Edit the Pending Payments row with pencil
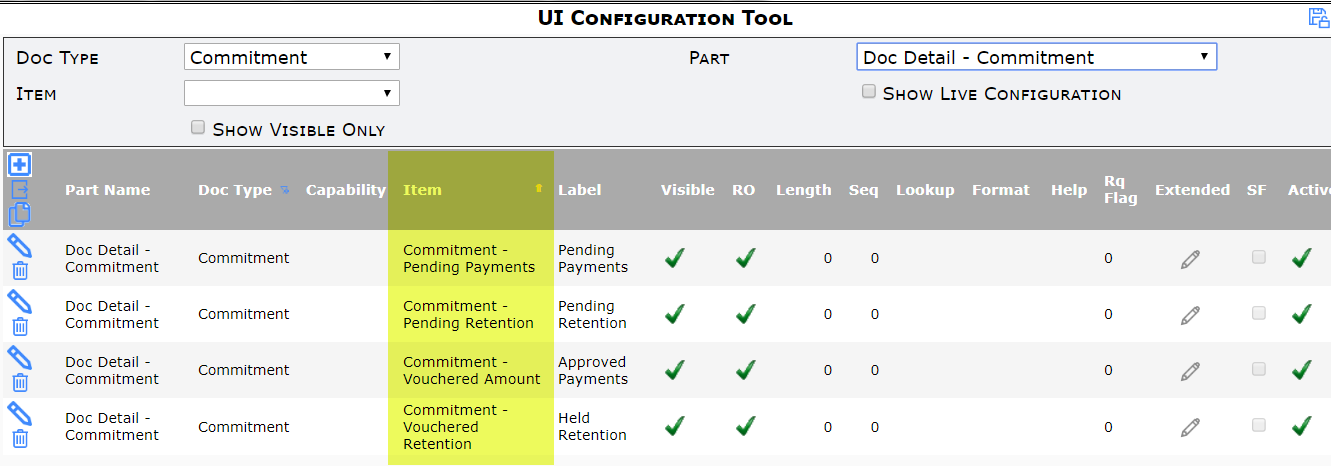This screenshot has height=466, width=1331. 19,245
